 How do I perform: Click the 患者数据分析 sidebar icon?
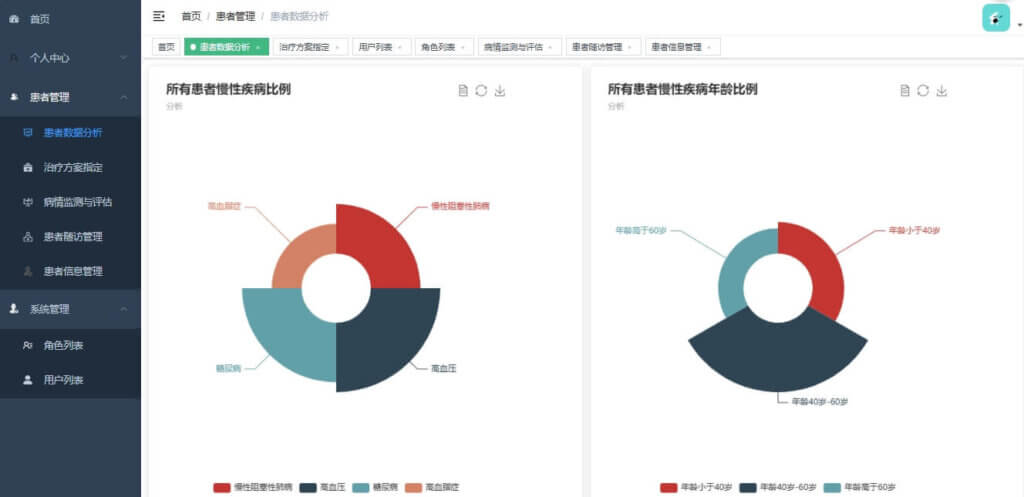coord(27,133)
